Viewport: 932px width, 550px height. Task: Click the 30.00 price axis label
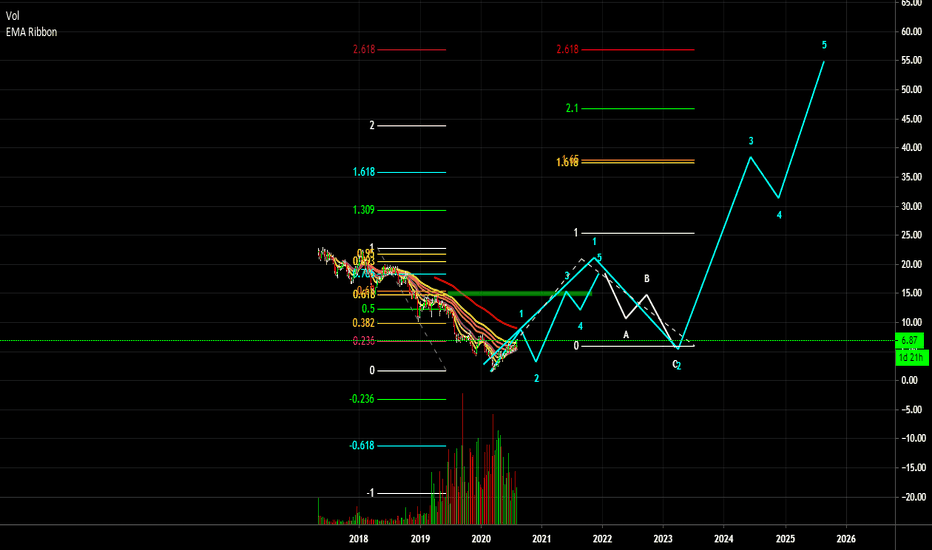[x=911, y=206]
